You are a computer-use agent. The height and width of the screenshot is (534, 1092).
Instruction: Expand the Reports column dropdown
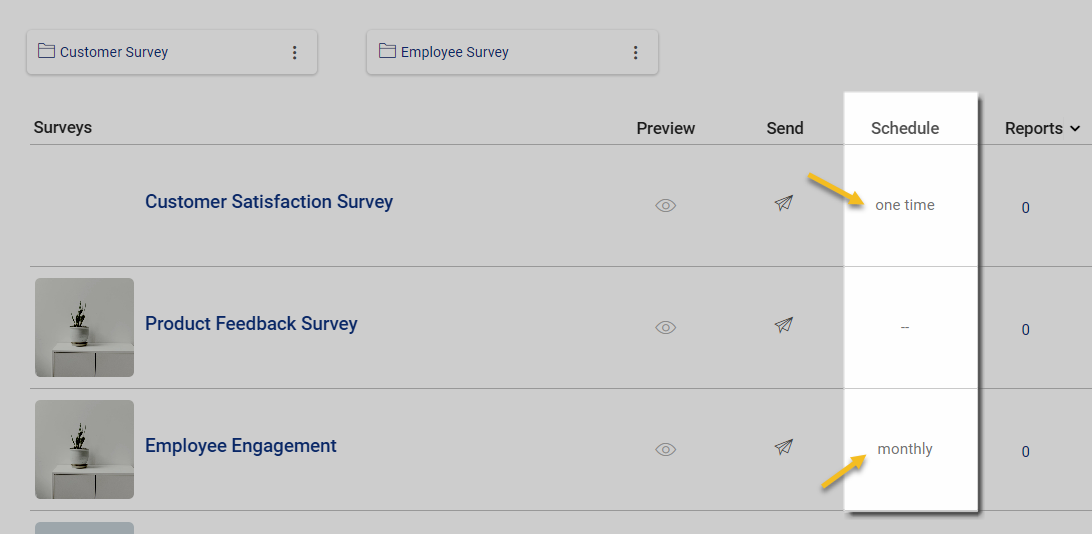tap(1075, 129)
